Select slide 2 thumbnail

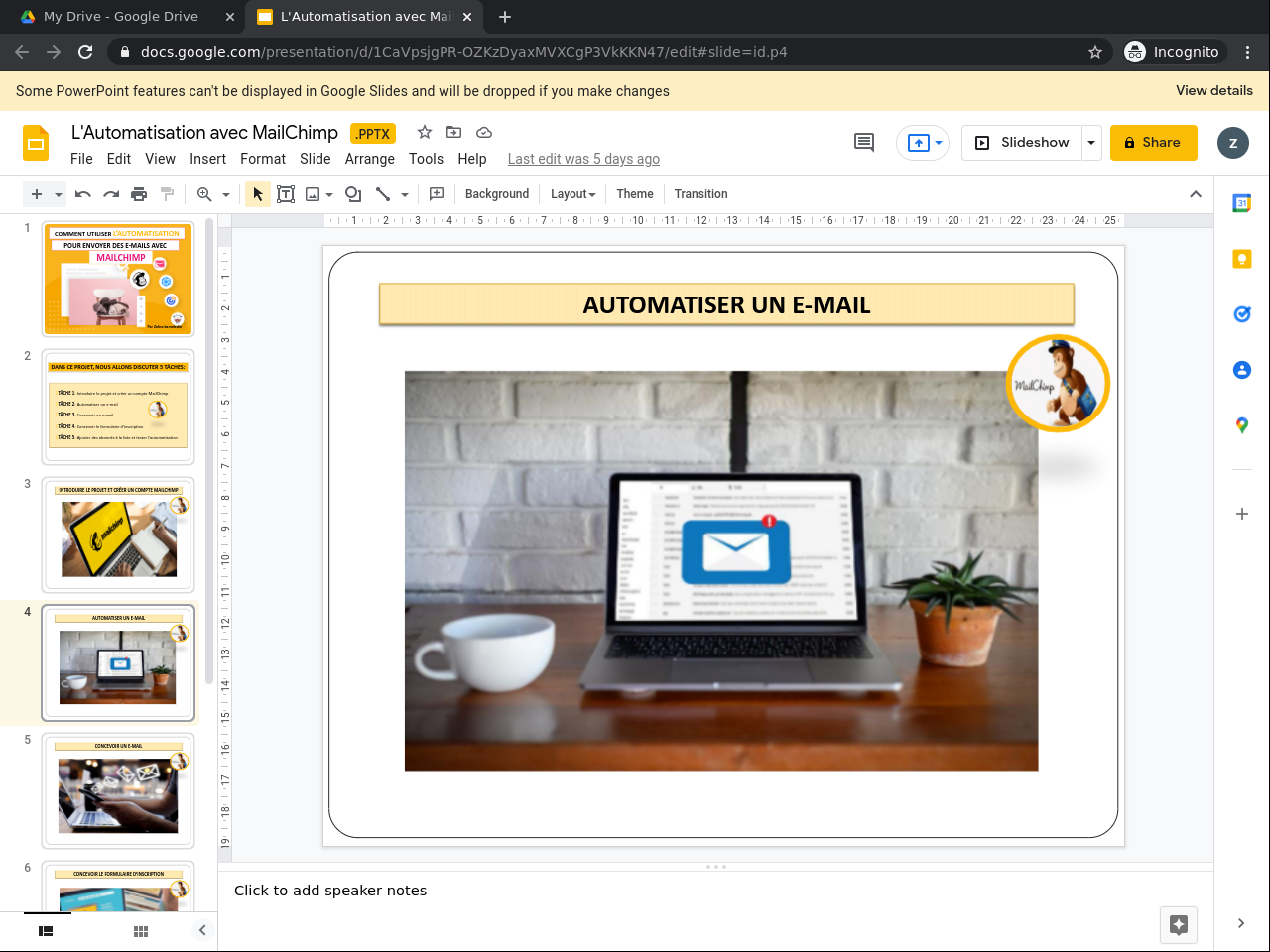click(118, 407)
